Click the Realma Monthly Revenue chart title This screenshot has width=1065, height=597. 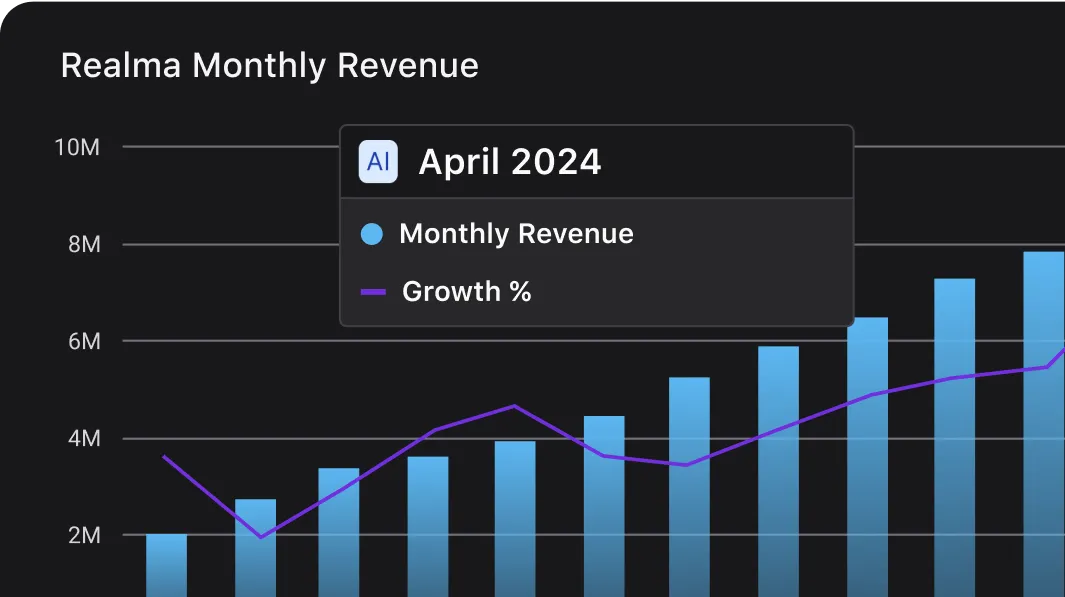[x=269, y=66]
